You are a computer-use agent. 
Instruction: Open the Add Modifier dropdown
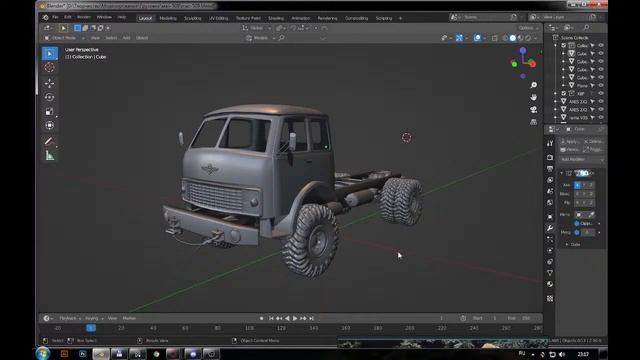582,160
